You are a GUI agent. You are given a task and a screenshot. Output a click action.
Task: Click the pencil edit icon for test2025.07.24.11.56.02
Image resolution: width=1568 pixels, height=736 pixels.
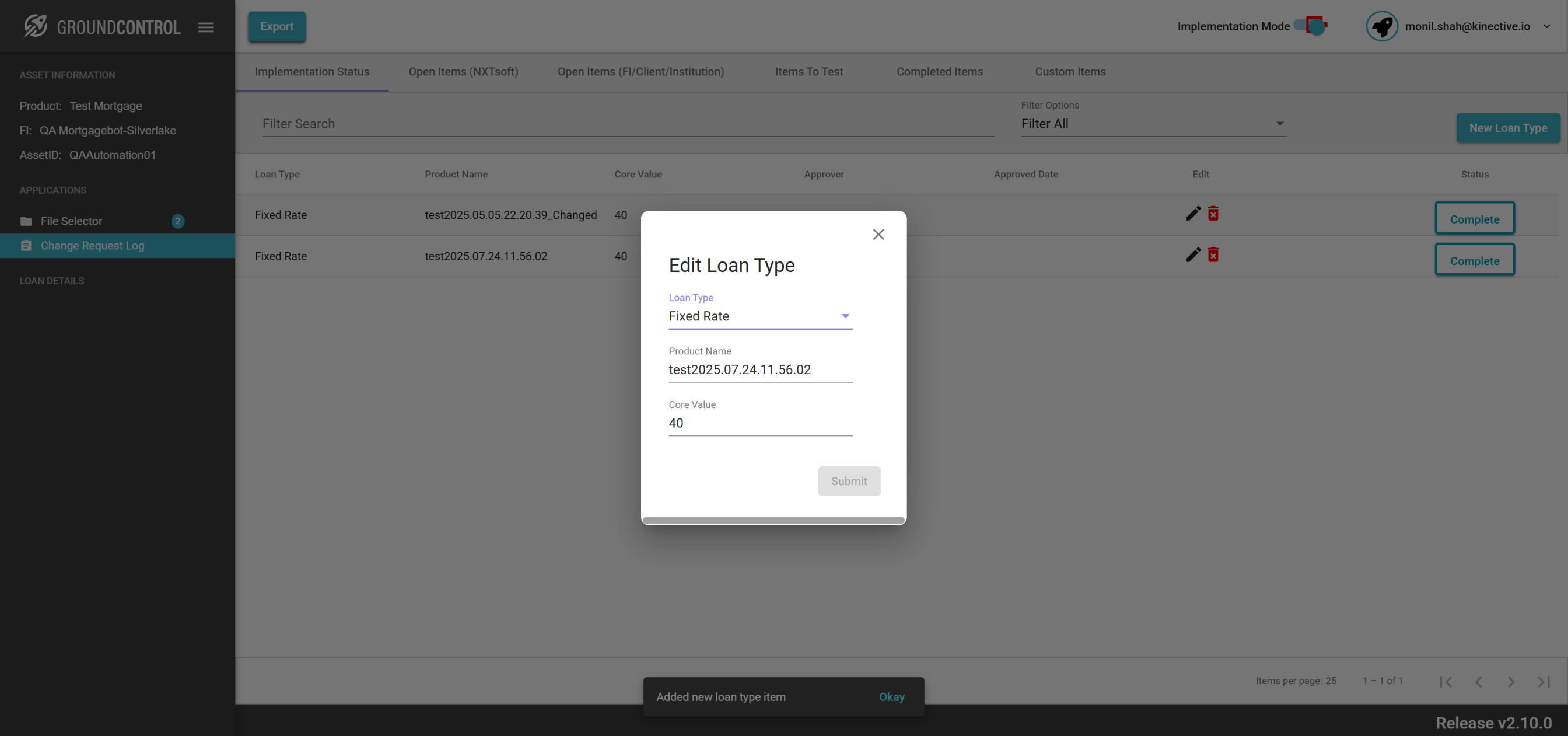[x=1193, y=254]
